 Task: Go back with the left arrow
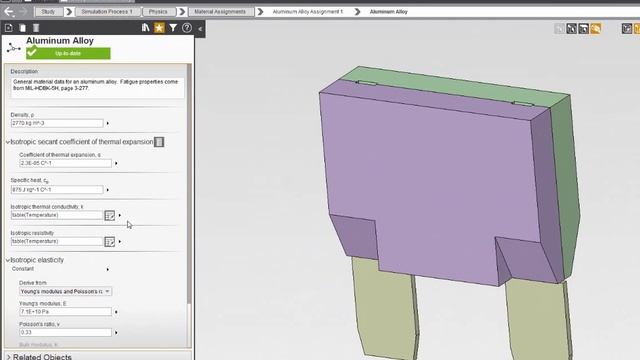tap(9, 12)
